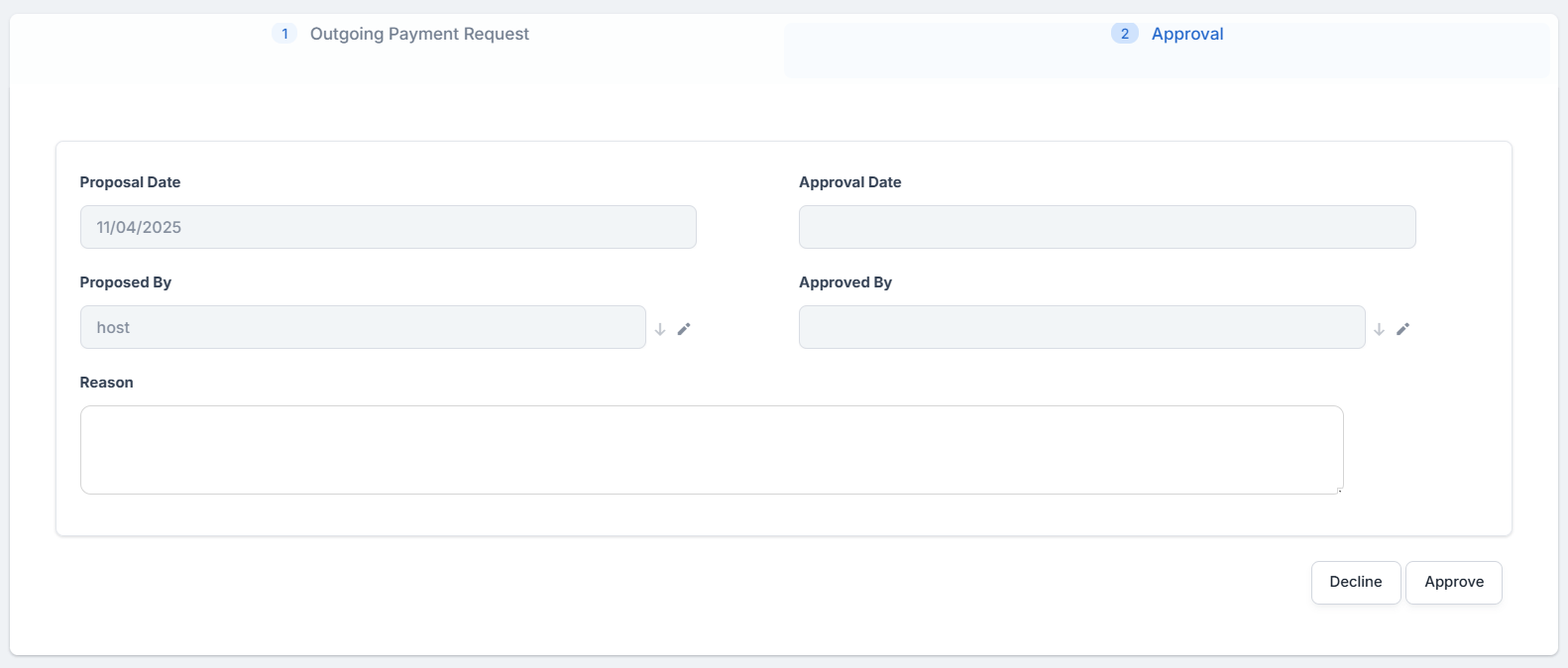
Task: Click the Proposed By field containing host
Action: [362, 327]
